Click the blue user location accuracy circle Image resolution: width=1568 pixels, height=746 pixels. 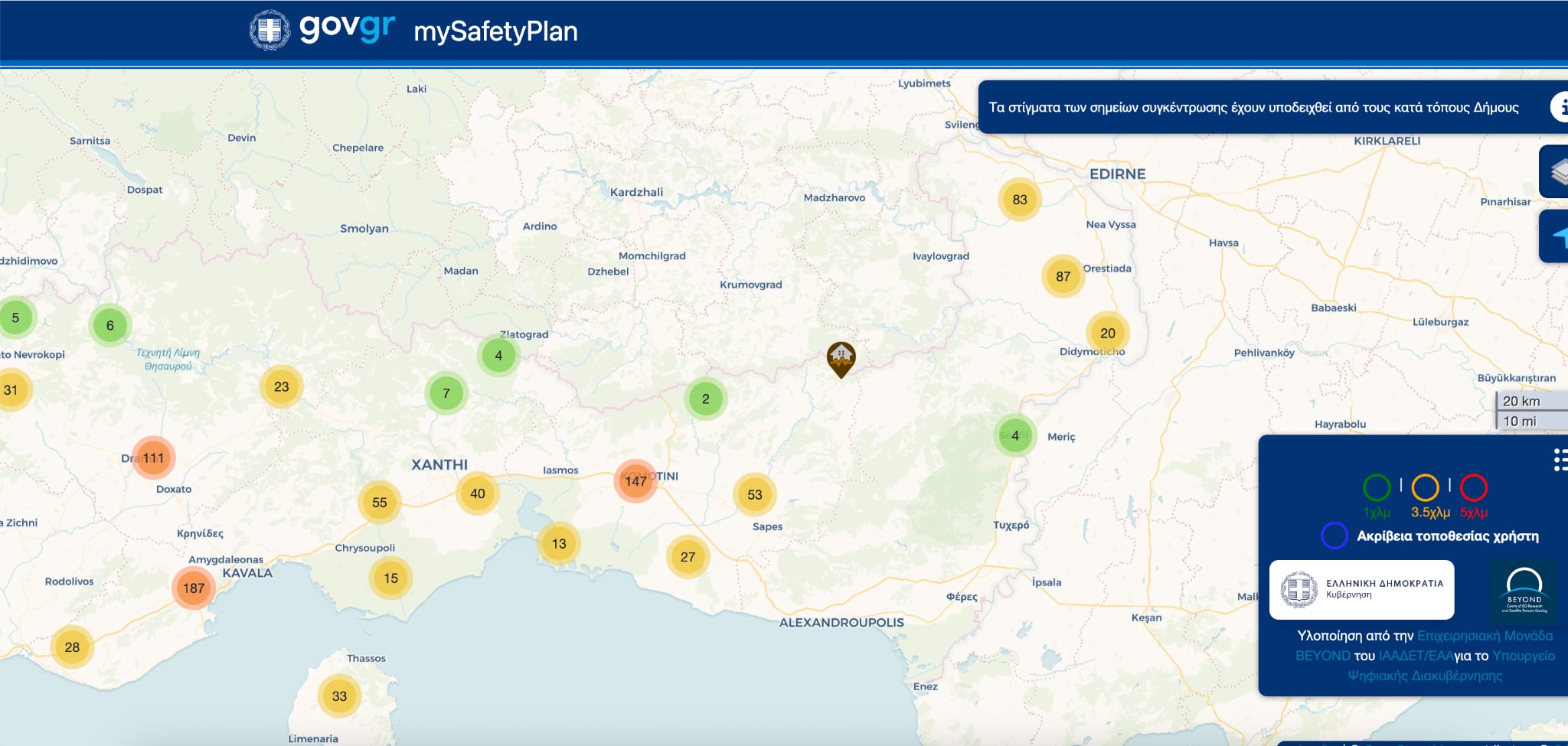click(x=1334, y=536)
